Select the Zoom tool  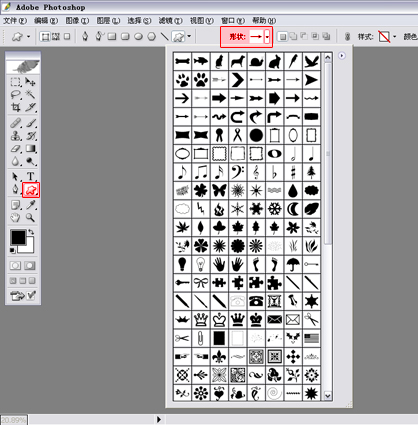point(30,218)
